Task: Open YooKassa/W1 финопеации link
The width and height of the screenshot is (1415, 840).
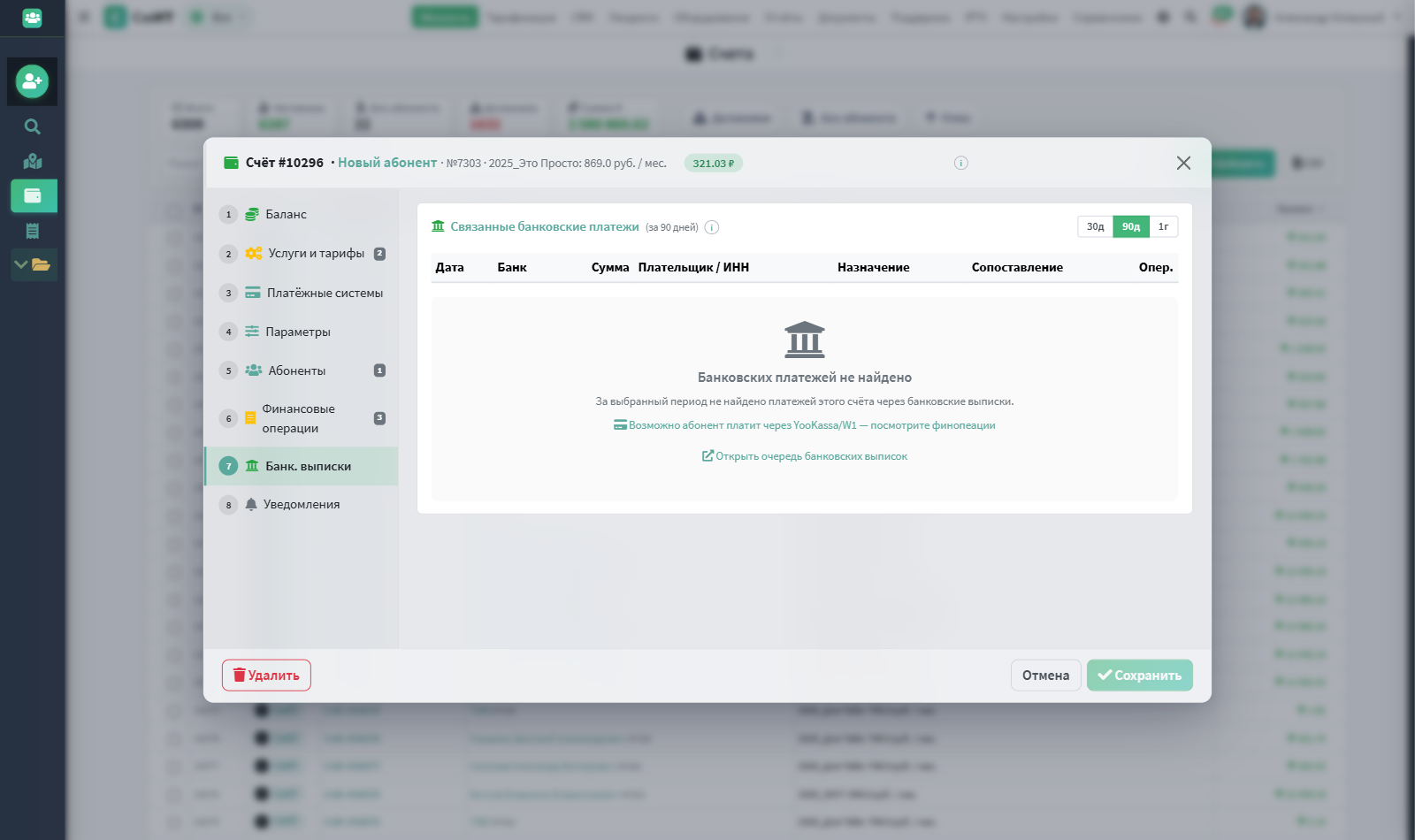Action: [805, 425]
